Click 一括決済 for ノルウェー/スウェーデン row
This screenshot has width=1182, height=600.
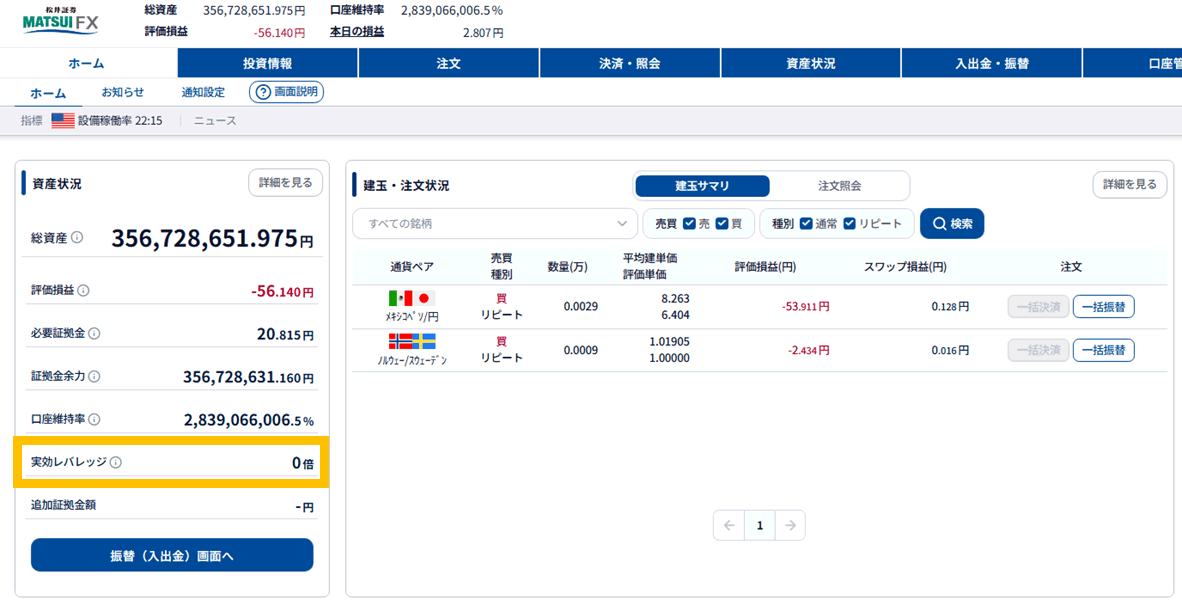tap(1038, 350)
